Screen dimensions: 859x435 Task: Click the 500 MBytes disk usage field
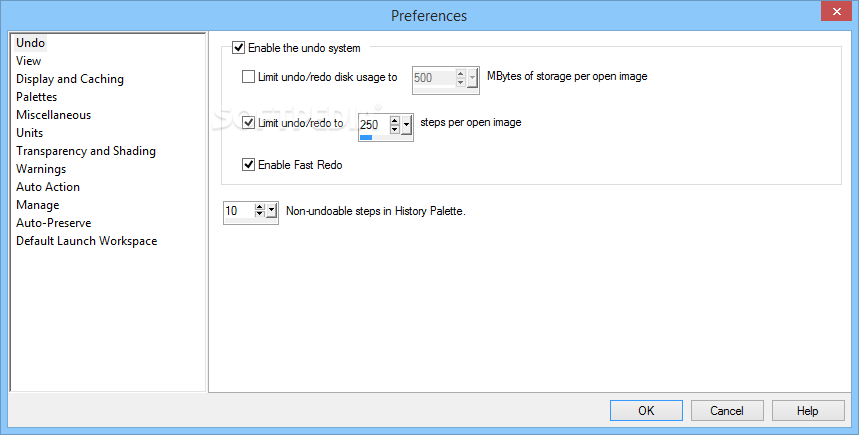[433, 78]
